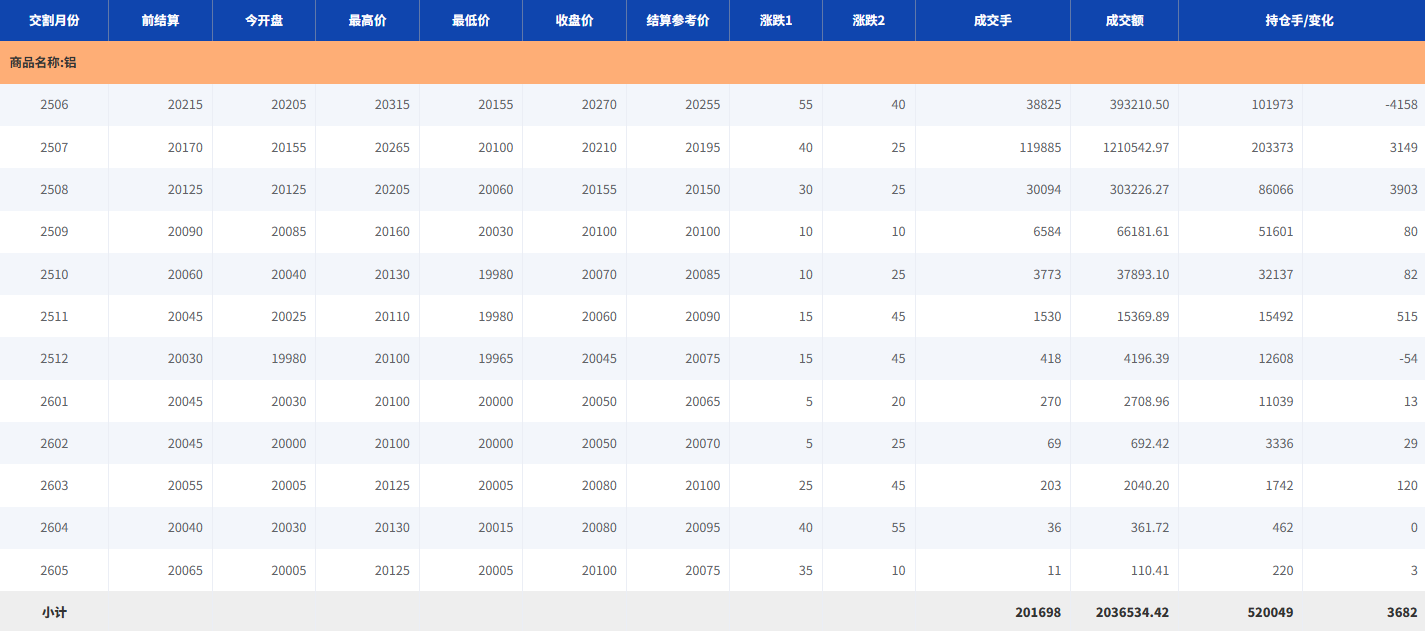Click the 前结算 column header

click(160, 20)
